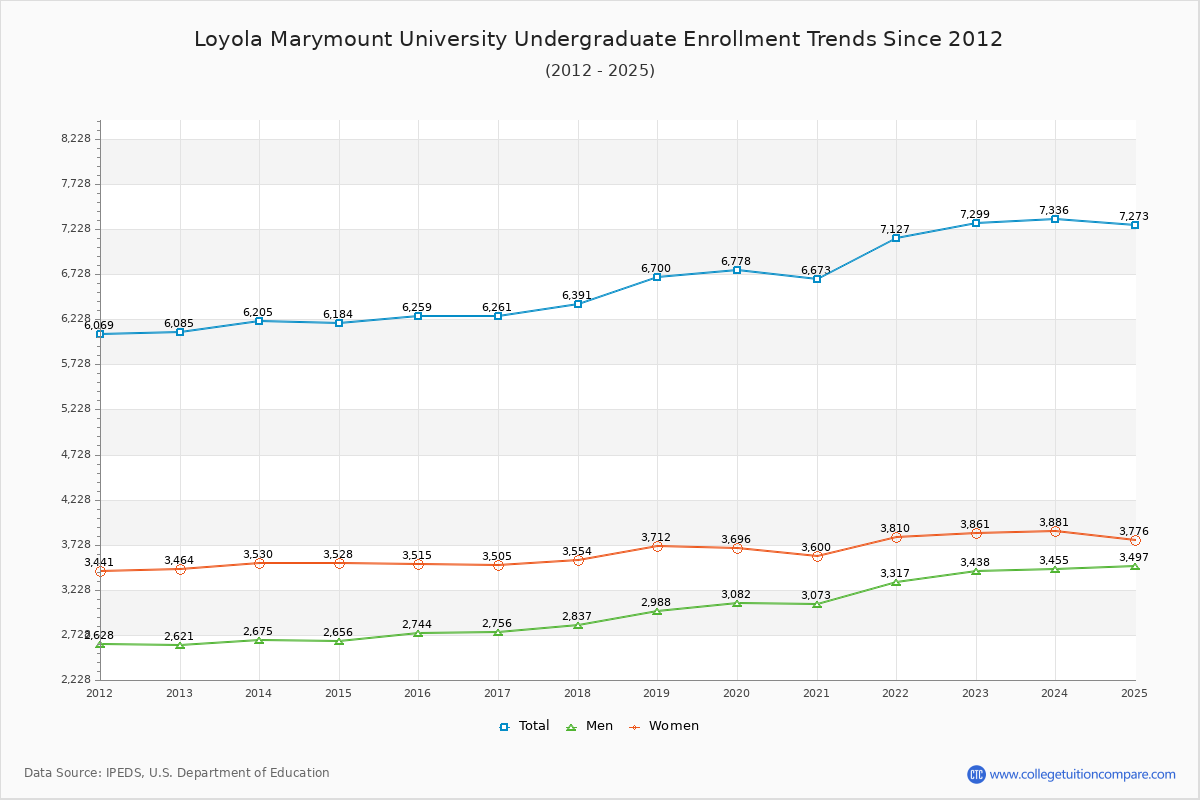Select the 2016 Women data point 3,515

pos(418,564)
